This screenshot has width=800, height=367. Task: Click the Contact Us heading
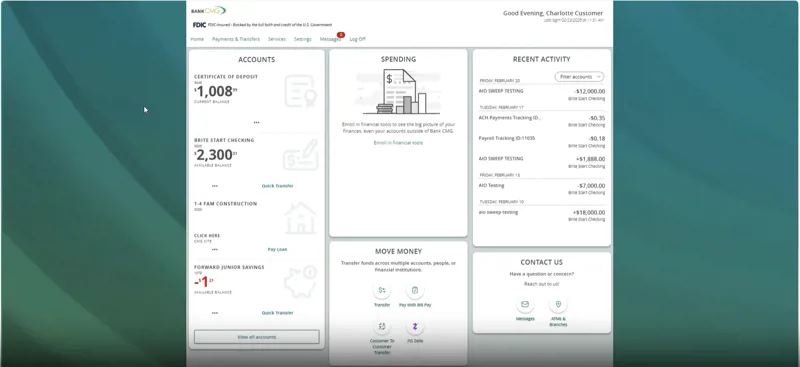(x=541, y=262)
